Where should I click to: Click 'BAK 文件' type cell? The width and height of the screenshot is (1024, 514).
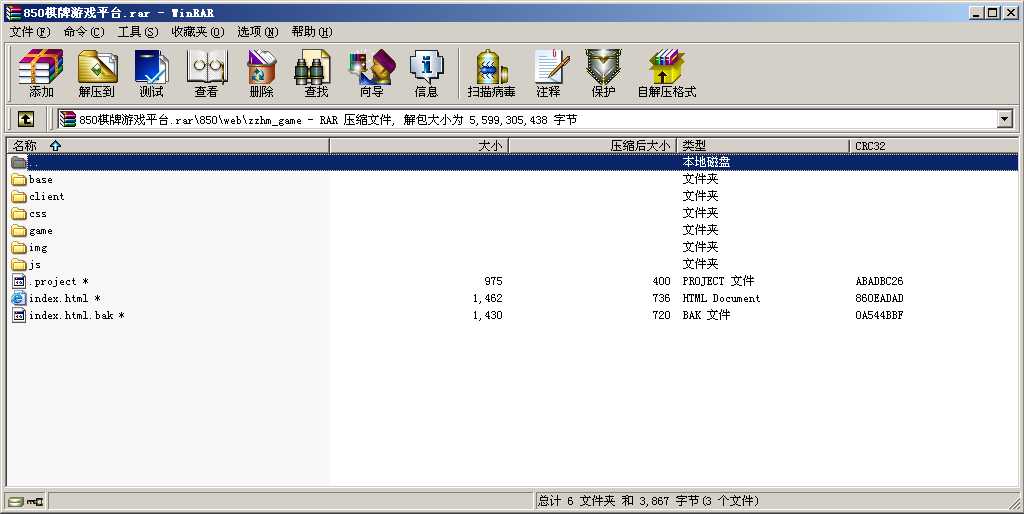coord(706,315)
